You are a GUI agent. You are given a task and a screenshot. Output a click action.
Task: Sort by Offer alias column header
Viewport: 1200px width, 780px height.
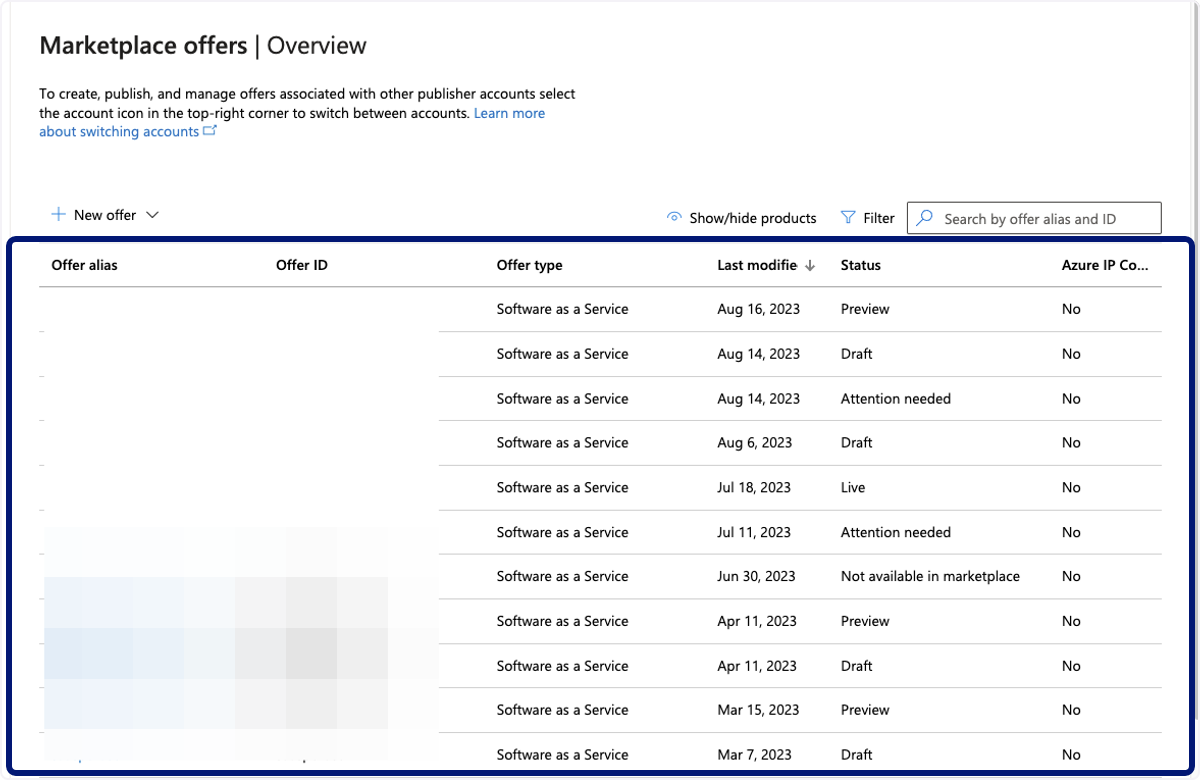coord(85,265)
